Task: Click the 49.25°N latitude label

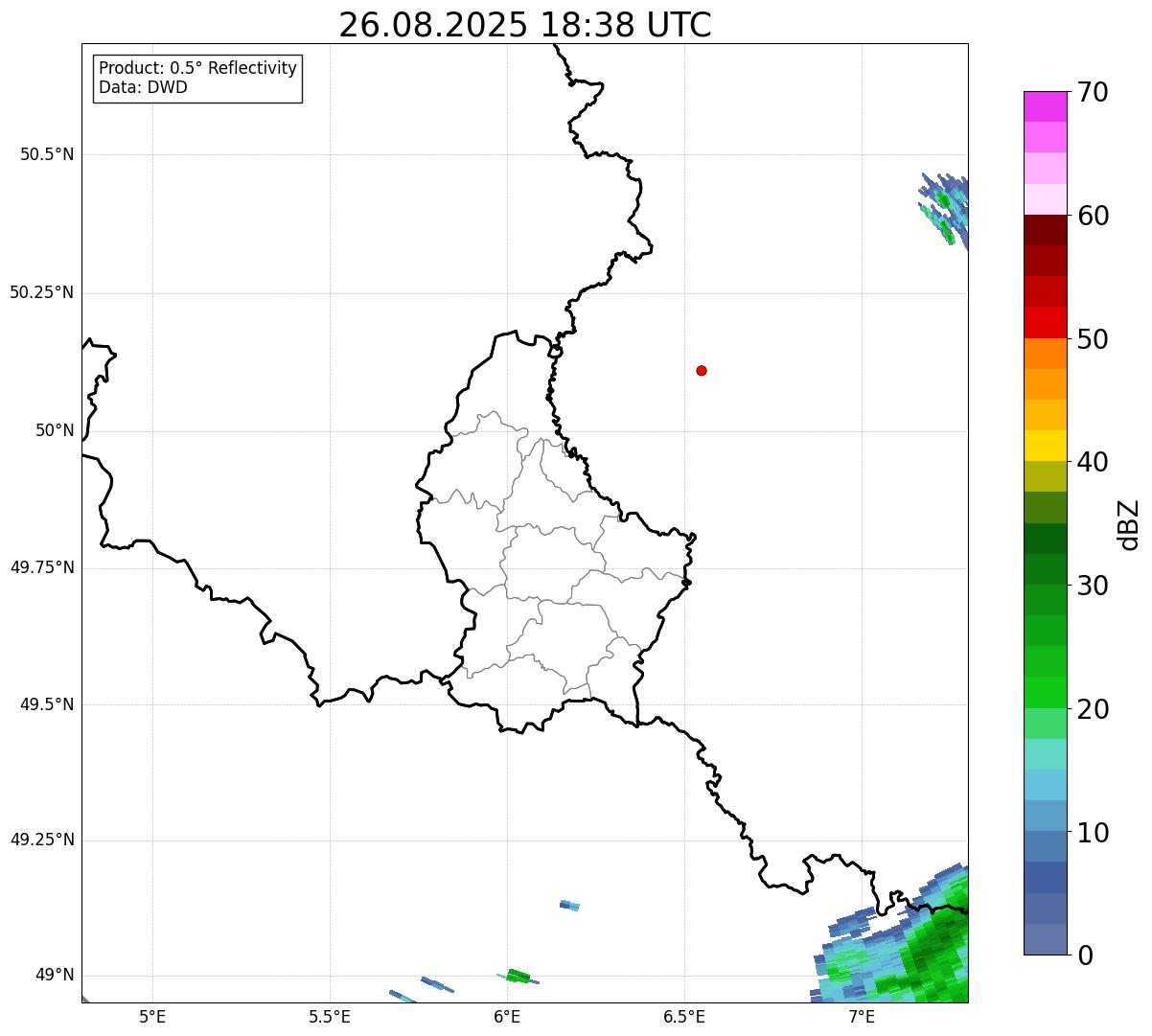Action: [x=42, y=840]
